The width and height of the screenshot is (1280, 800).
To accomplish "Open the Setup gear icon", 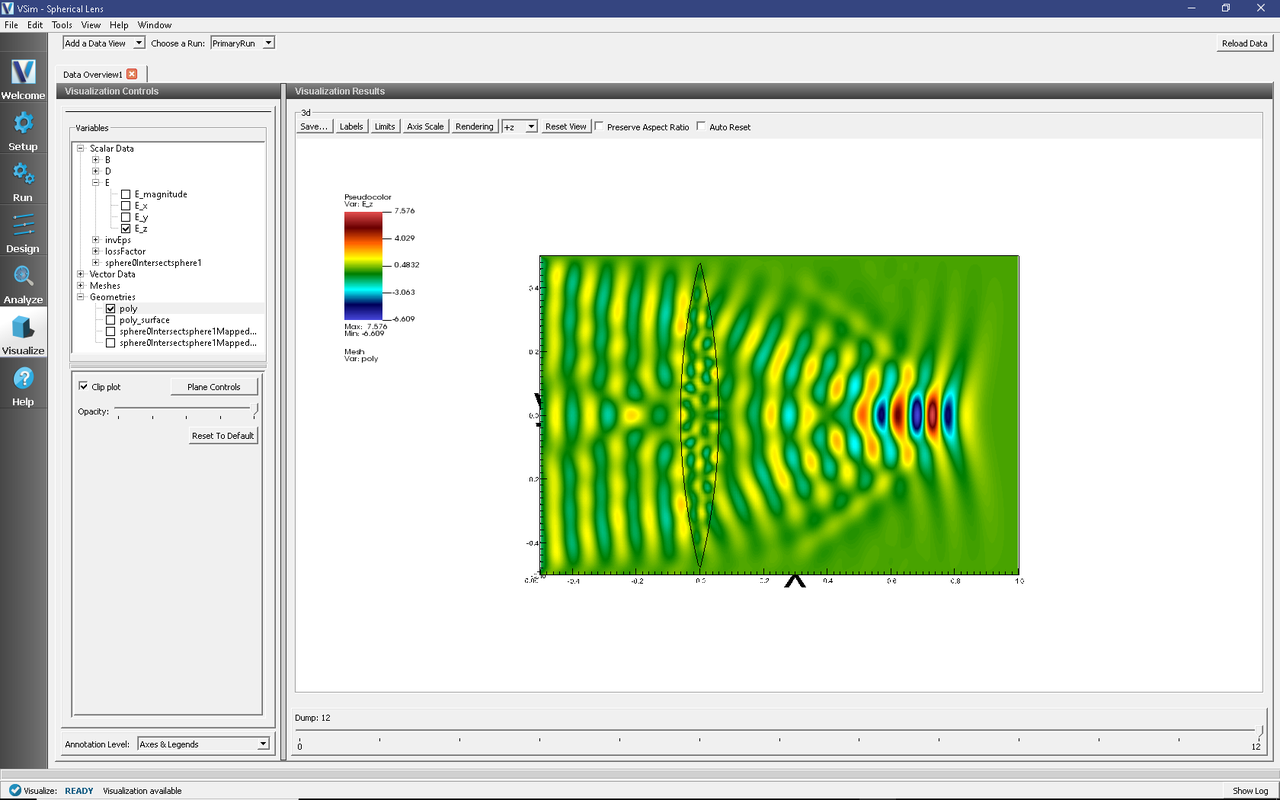I will click(x=23, y=129).
